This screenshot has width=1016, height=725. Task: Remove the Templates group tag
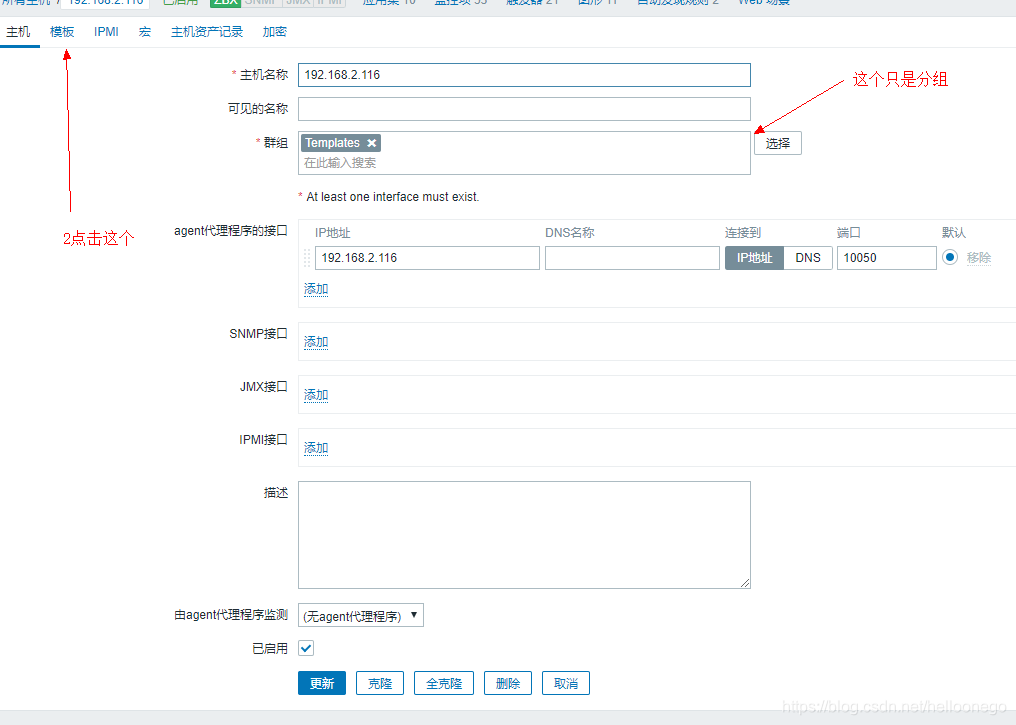pyautogui.click(x=371, y=143)
